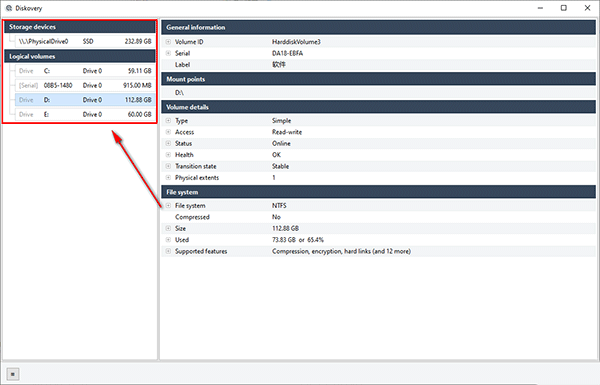
Task: Expand the Type property
Action: [168, 121]
